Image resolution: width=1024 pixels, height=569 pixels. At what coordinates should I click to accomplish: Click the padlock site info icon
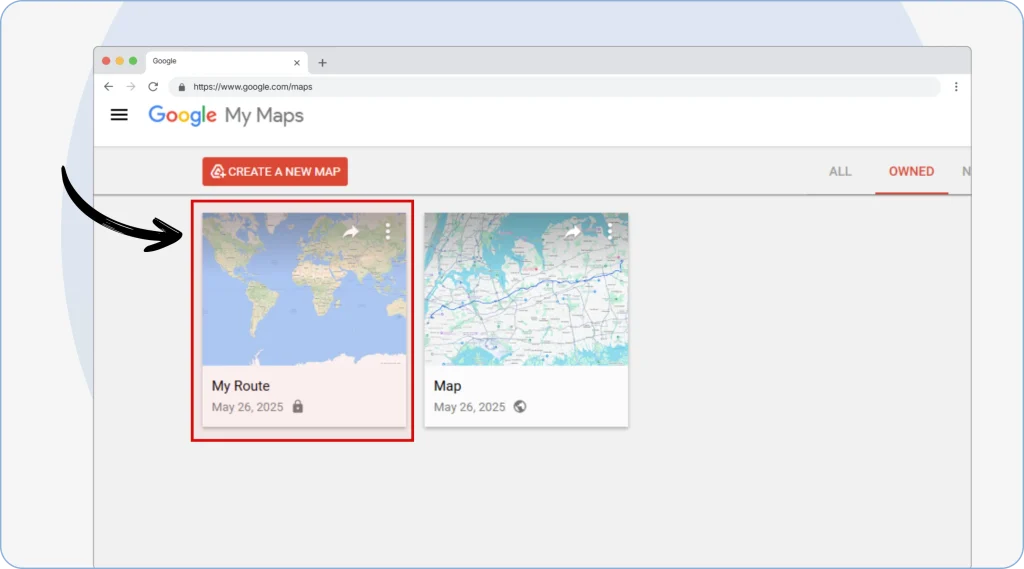point(182,87)
